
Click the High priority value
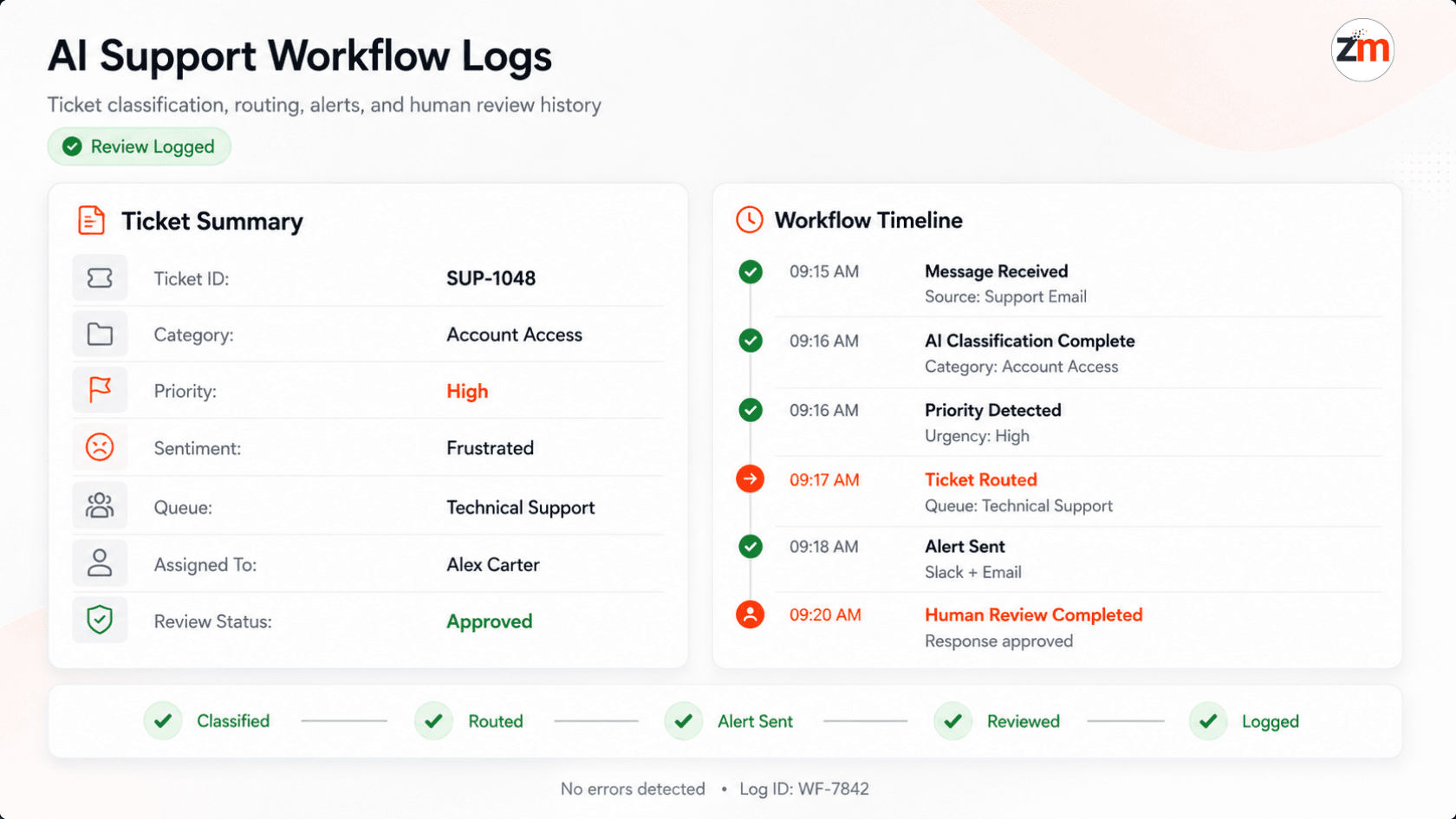pyautogui.click(x=467, y=391)
